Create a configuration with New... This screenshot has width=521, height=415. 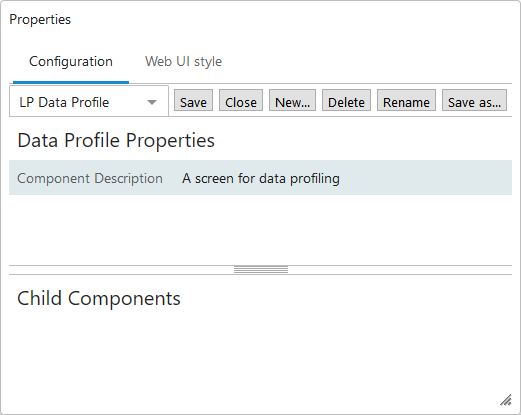tap(292, 100)
